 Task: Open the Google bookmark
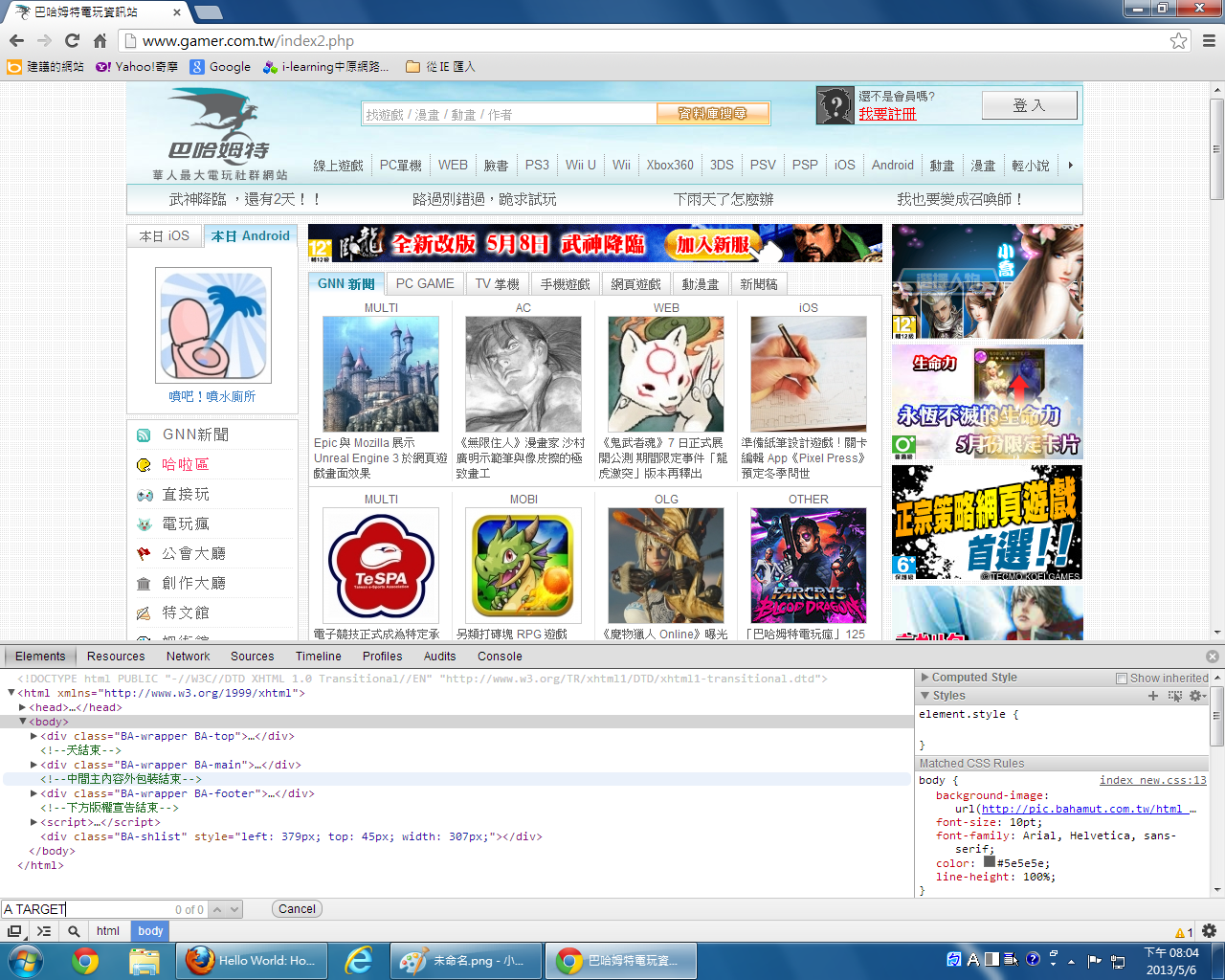tap(220, 66)
